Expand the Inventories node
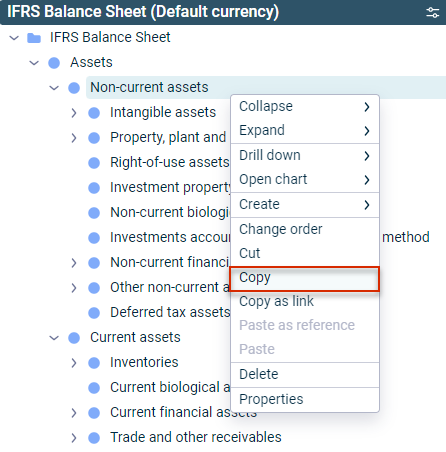 (74, 363)
